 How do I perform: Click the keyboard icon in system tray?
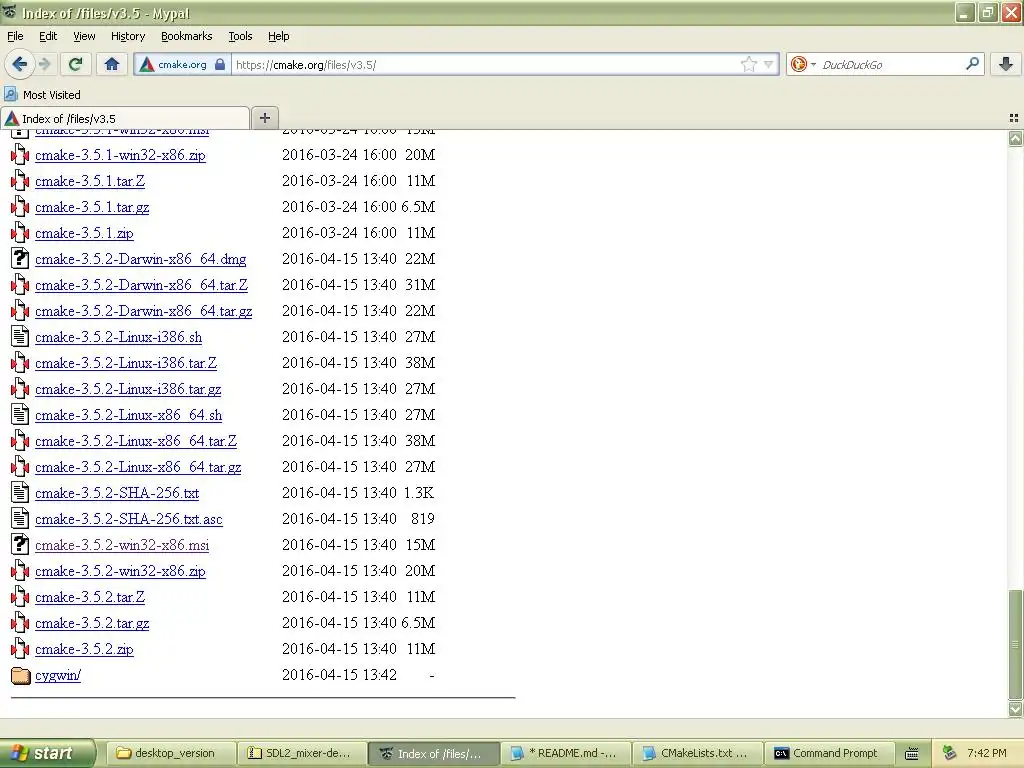point(912,754)
